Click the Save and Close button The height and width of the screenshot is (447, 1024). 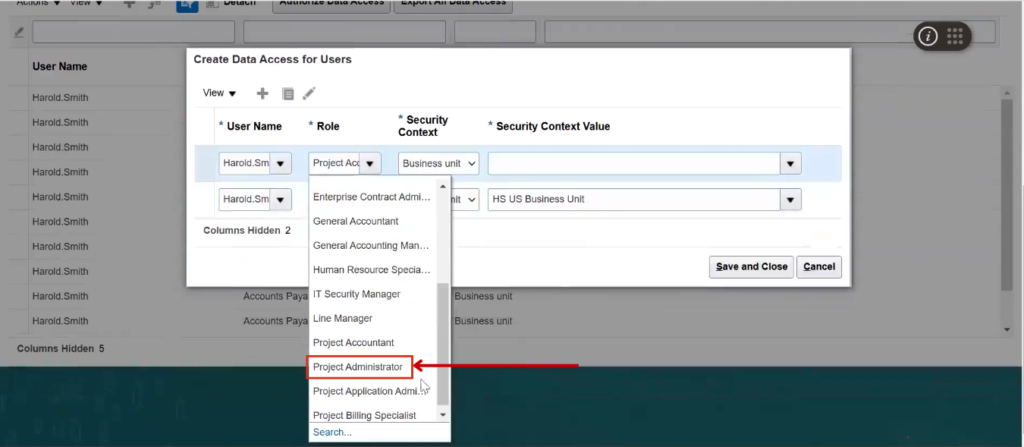(751, 267)
